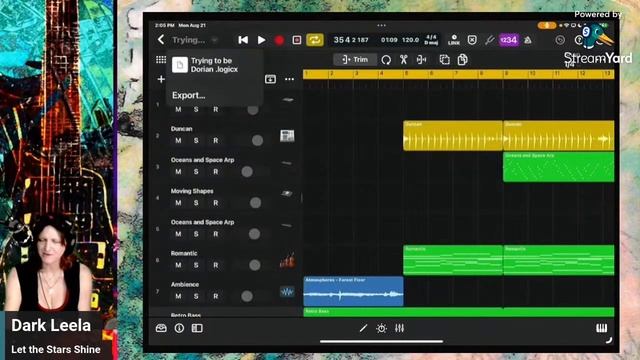Select the green Oceans and Space Arp region
This screenshot has width=640, height=360.
(559, 167)
